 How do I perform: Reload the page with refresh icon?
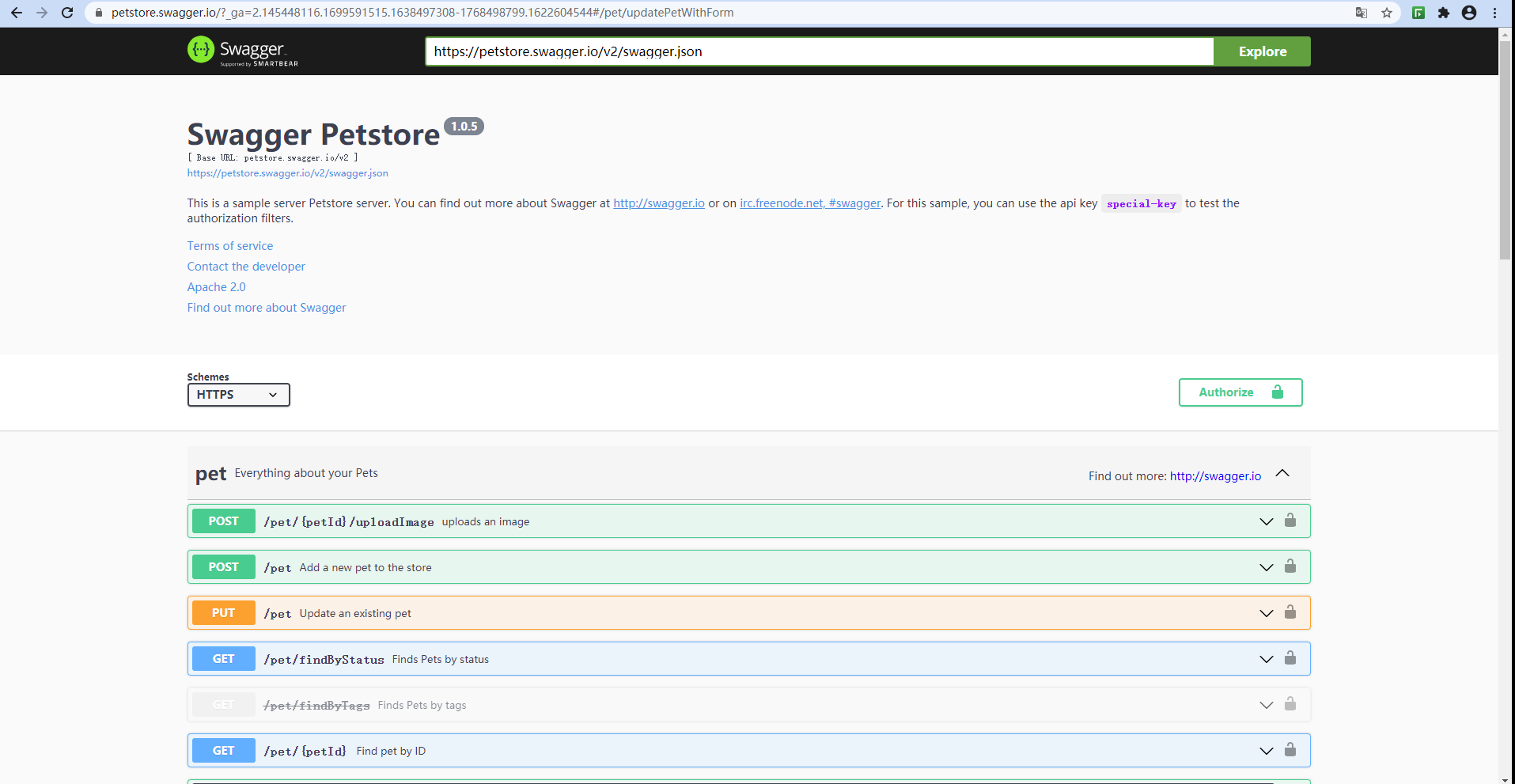click(x=67, y=13)
